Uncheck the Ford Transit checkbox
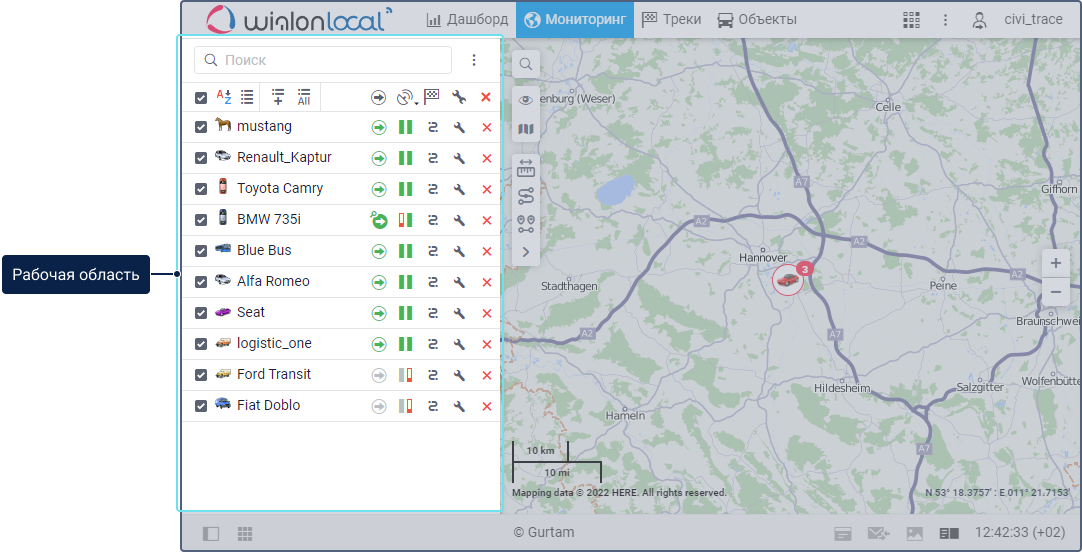Image resolution: width=1082 pixels, height=552 pixels. pos(201,375)
